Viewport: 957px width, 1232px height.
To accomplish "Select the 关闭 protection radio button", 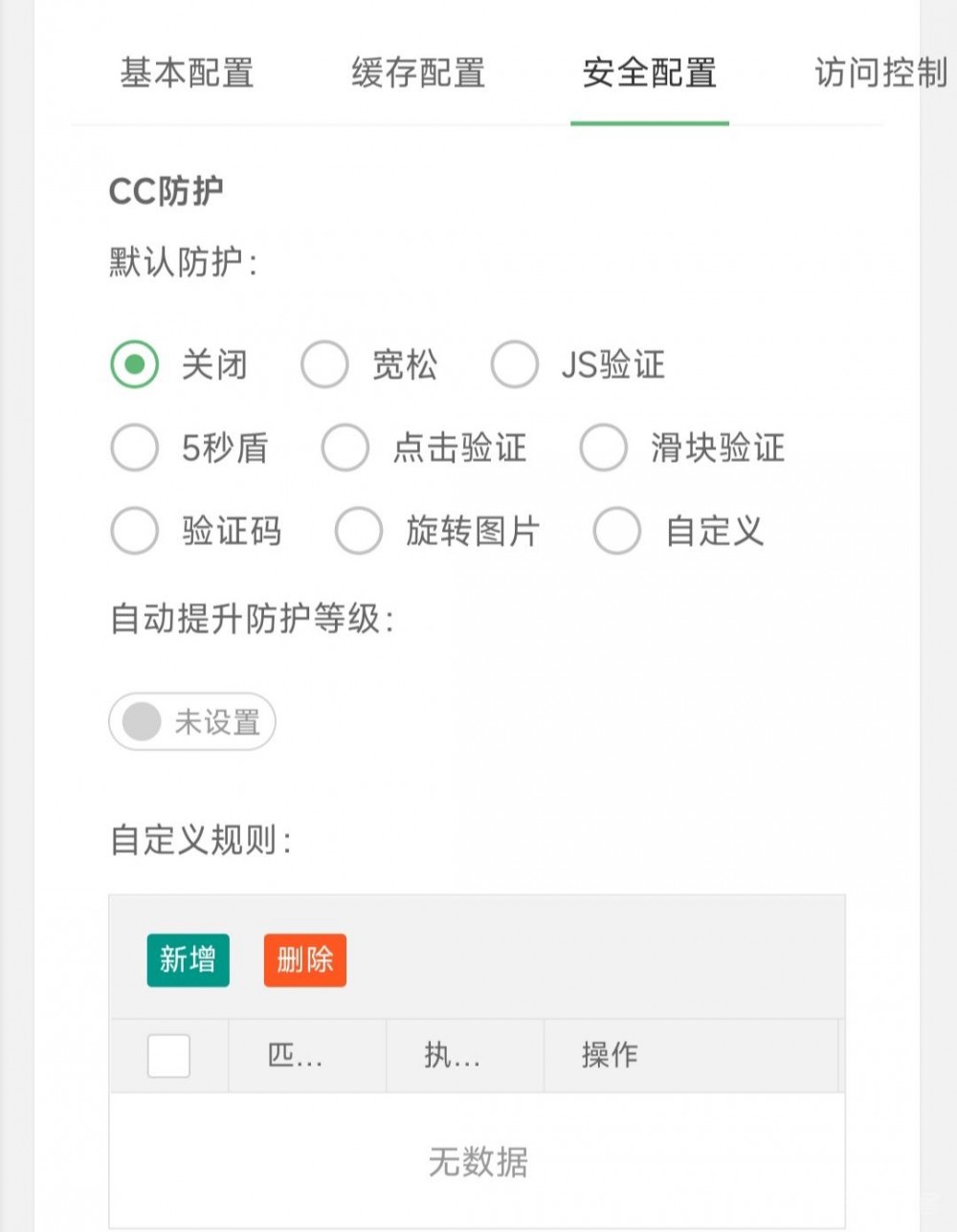I will point(135,364).
